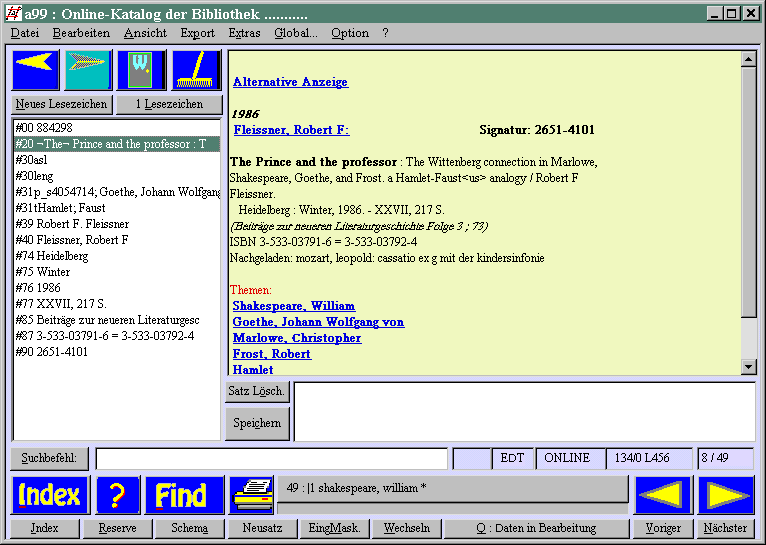The height and width of the screenshot is (545, 766).
Task: Click the Voriger button
Action: tap(663, 528)
